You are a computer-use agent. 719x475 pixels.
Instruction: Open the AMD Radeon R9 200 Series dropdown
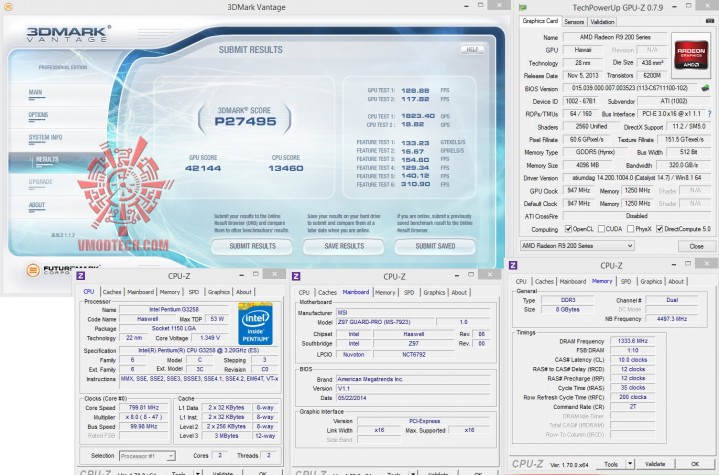577,246
